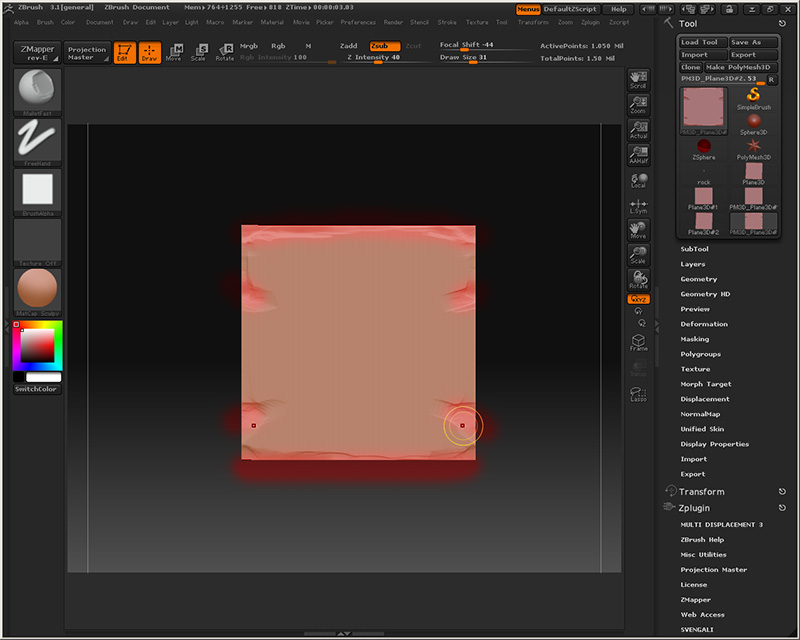Open the Stroke menu
The image size is (800, 640).
(447, 22)
